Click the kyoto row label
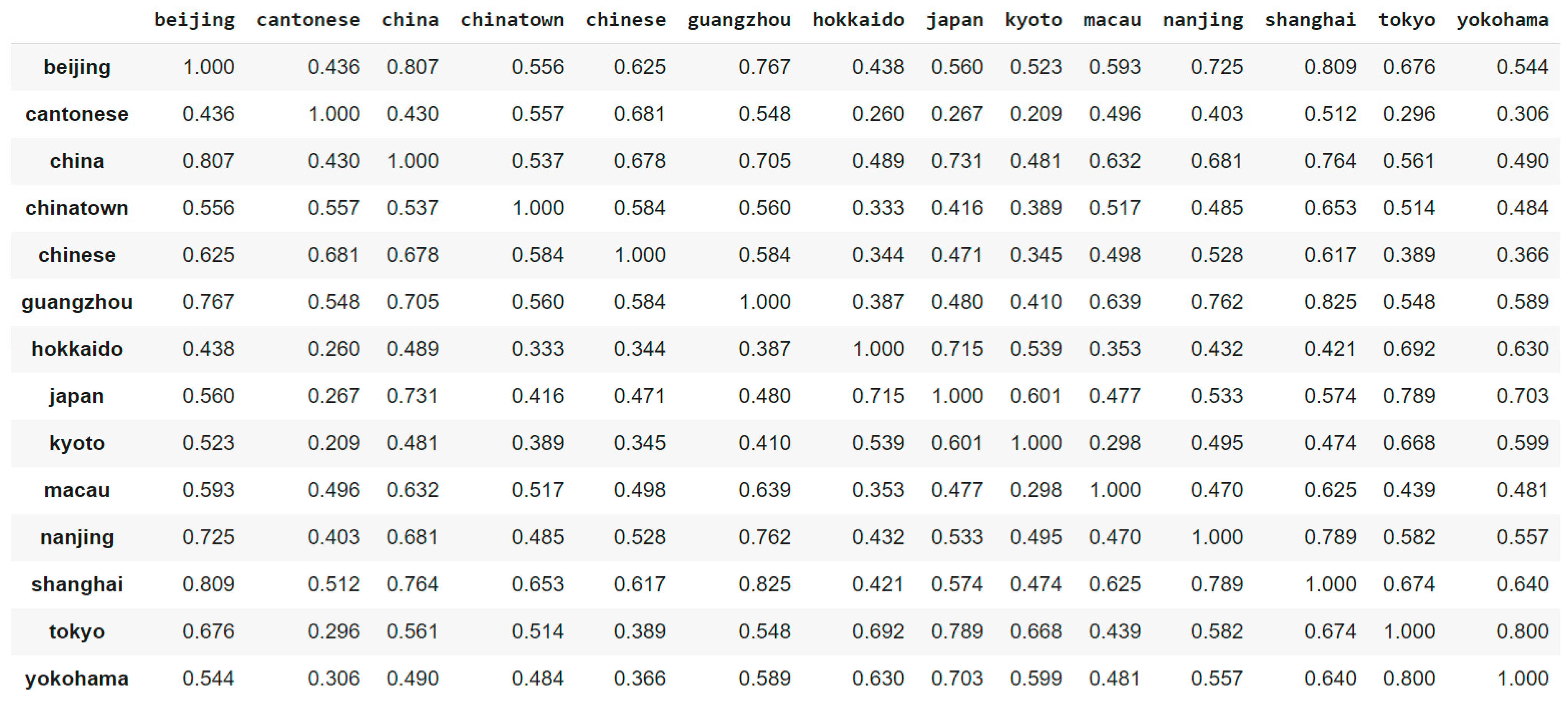 [77, 443]
